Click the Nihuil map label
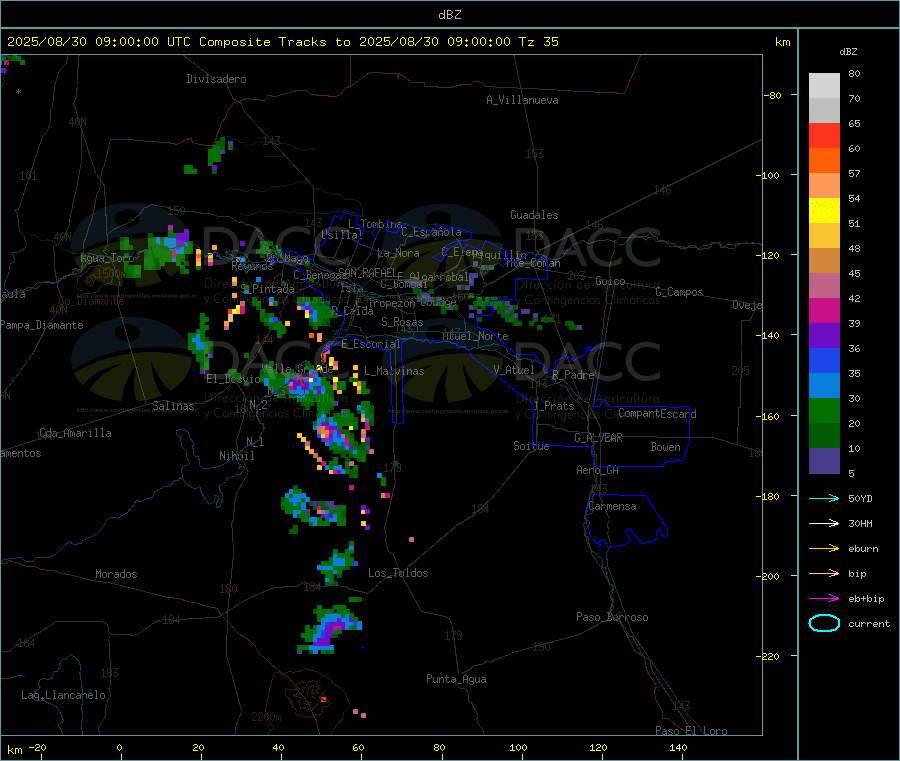 pyautogui.click(x=237, y=456)
